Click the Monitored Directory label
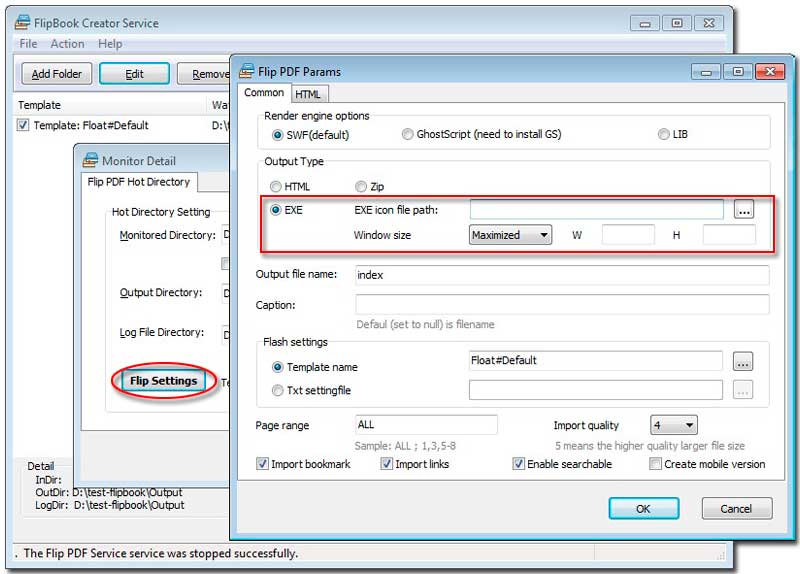The height and width of the screenshot is (574, 800). (x=167, y=235)
